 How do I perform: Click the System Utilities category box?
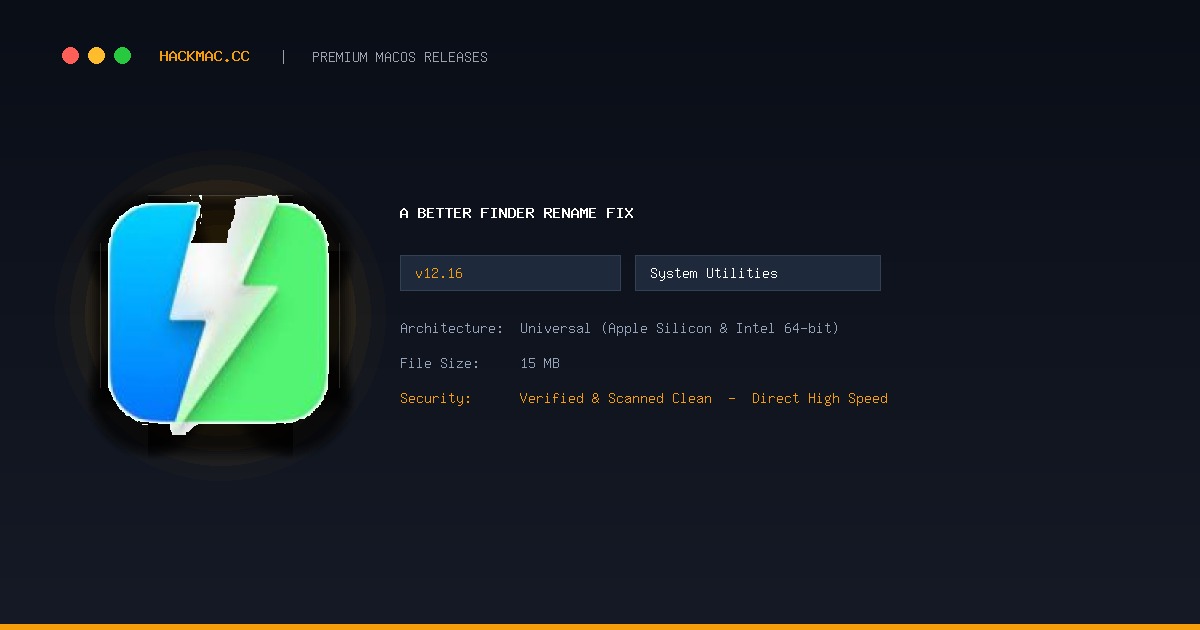point(758,273)
